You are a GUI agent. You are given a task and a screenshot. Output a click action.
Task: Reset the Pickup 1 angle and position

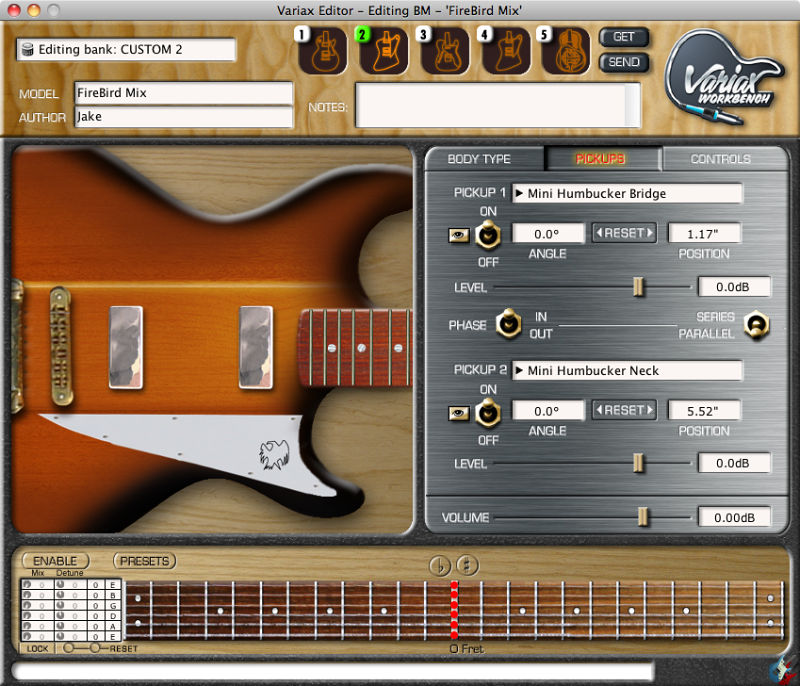pyautogui.click(x=624, y=233)
